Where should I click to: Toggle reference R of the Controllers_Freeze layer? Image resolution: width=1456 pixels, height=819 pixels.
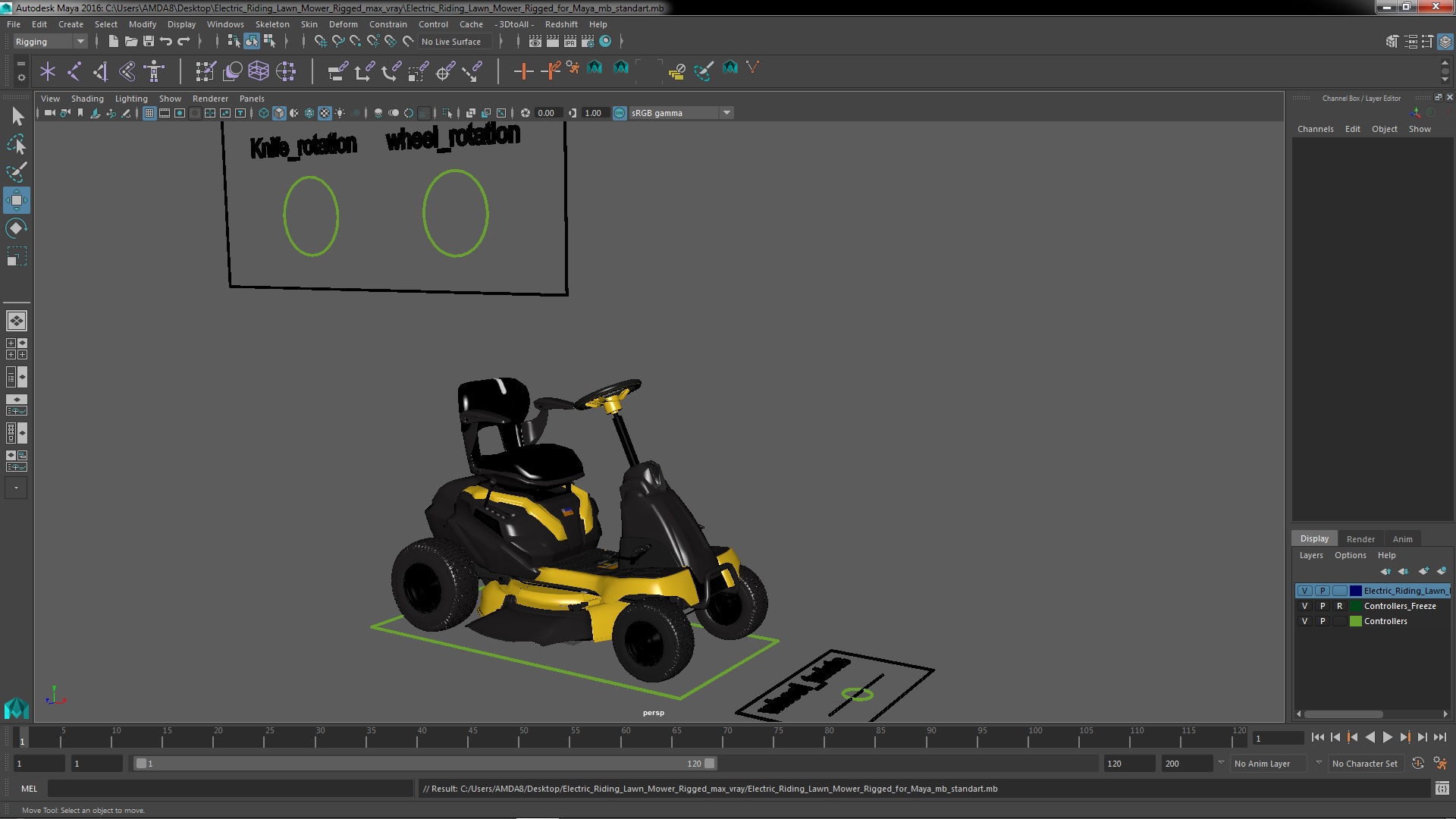point(1340,606)
